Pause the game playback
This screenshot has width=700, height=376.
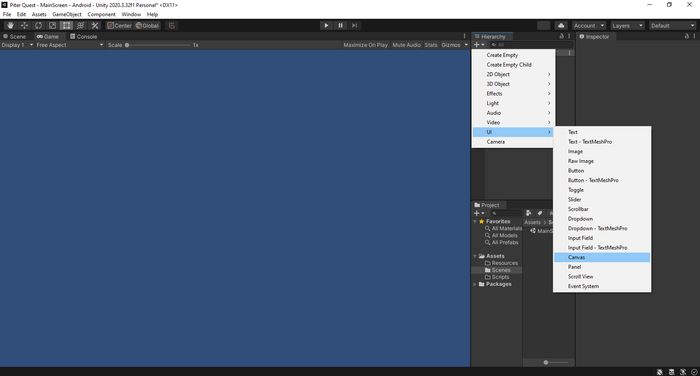click(x=340, y=25)
